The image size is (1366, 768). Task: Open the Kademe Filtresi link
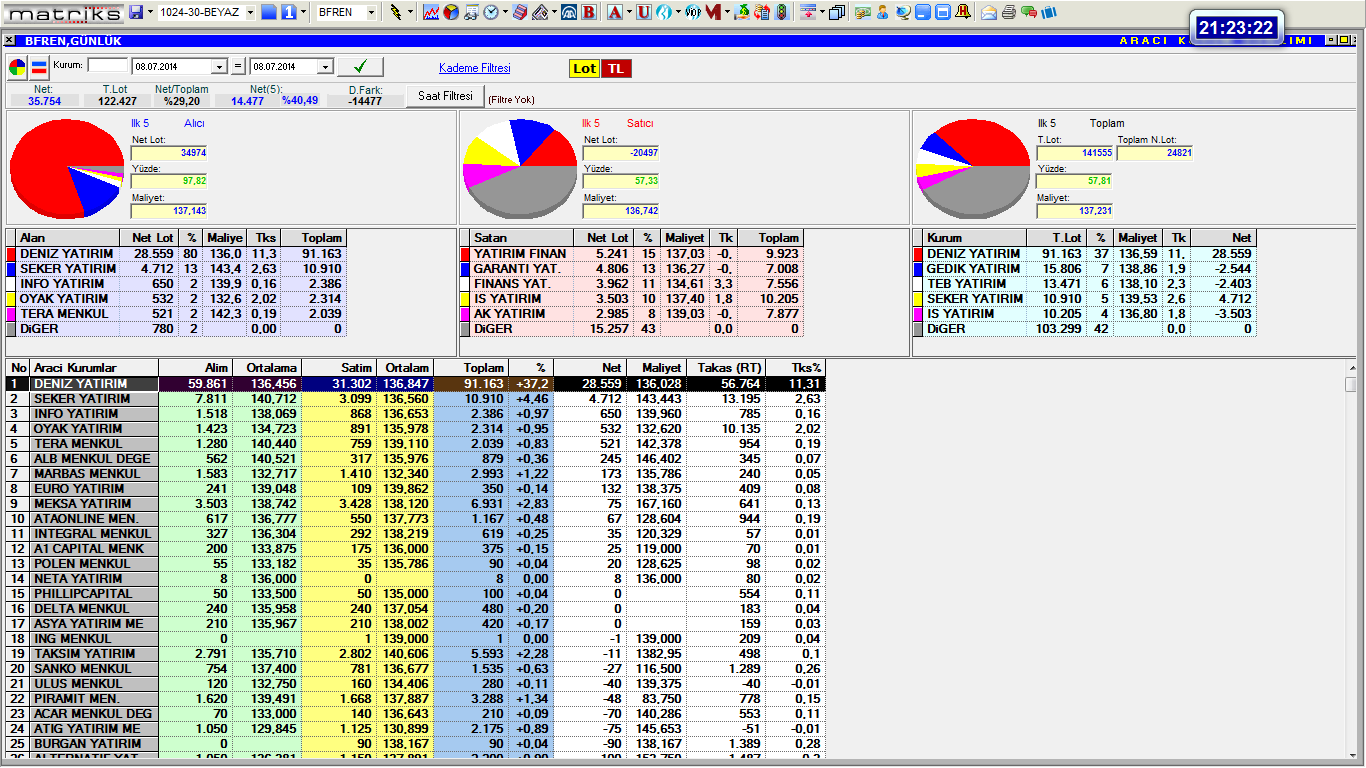click(x=474, y=68)
